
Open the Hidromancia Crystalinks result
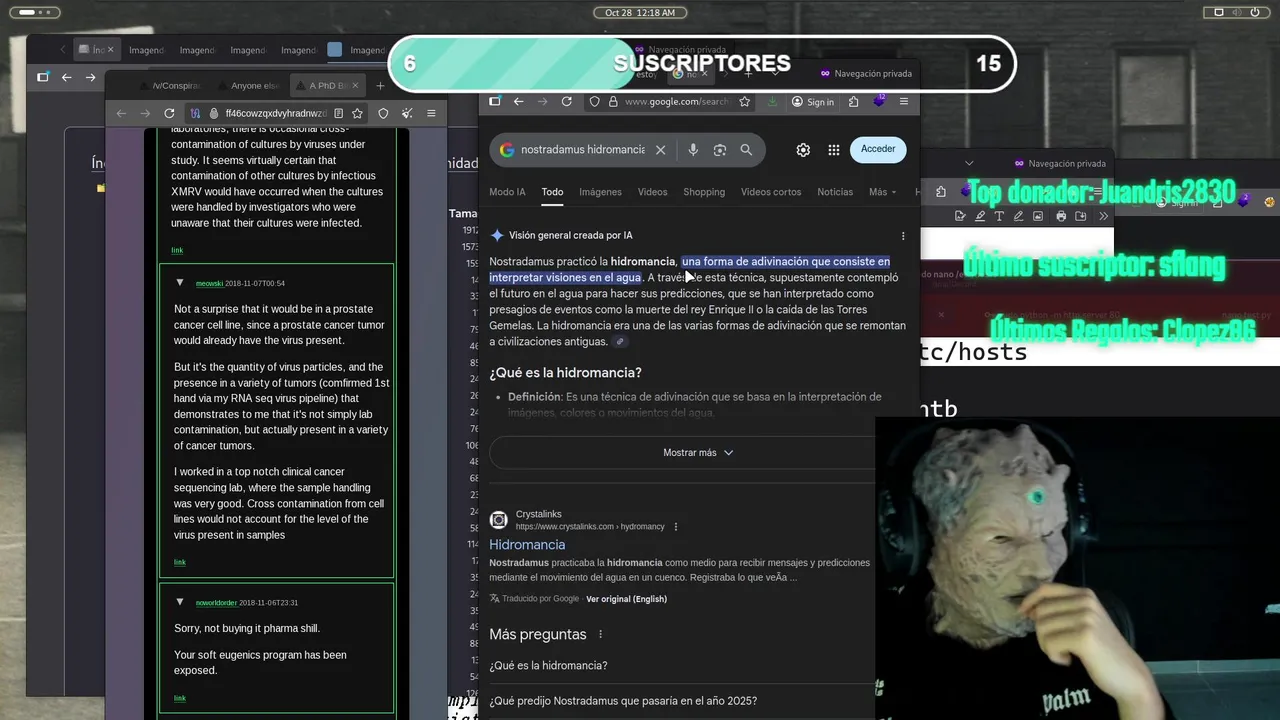click(527, 545)
